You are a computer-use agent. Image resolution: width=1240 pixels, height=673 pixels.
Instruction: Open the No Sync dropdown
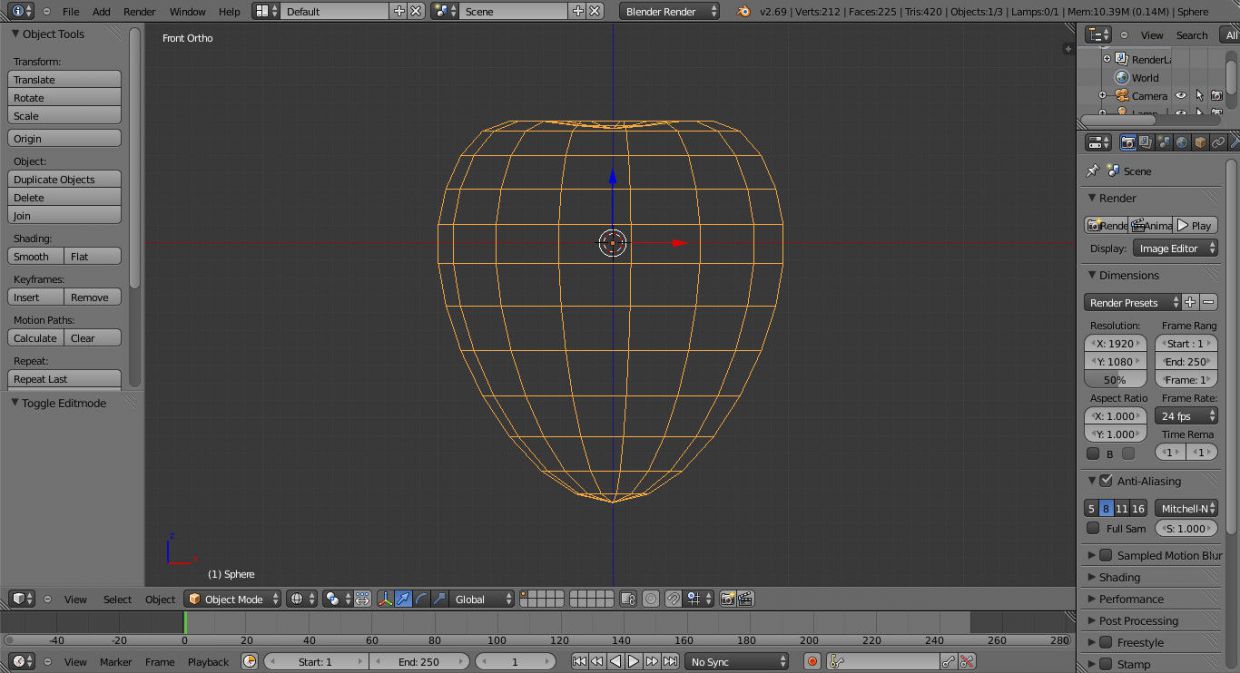(737, 662)
